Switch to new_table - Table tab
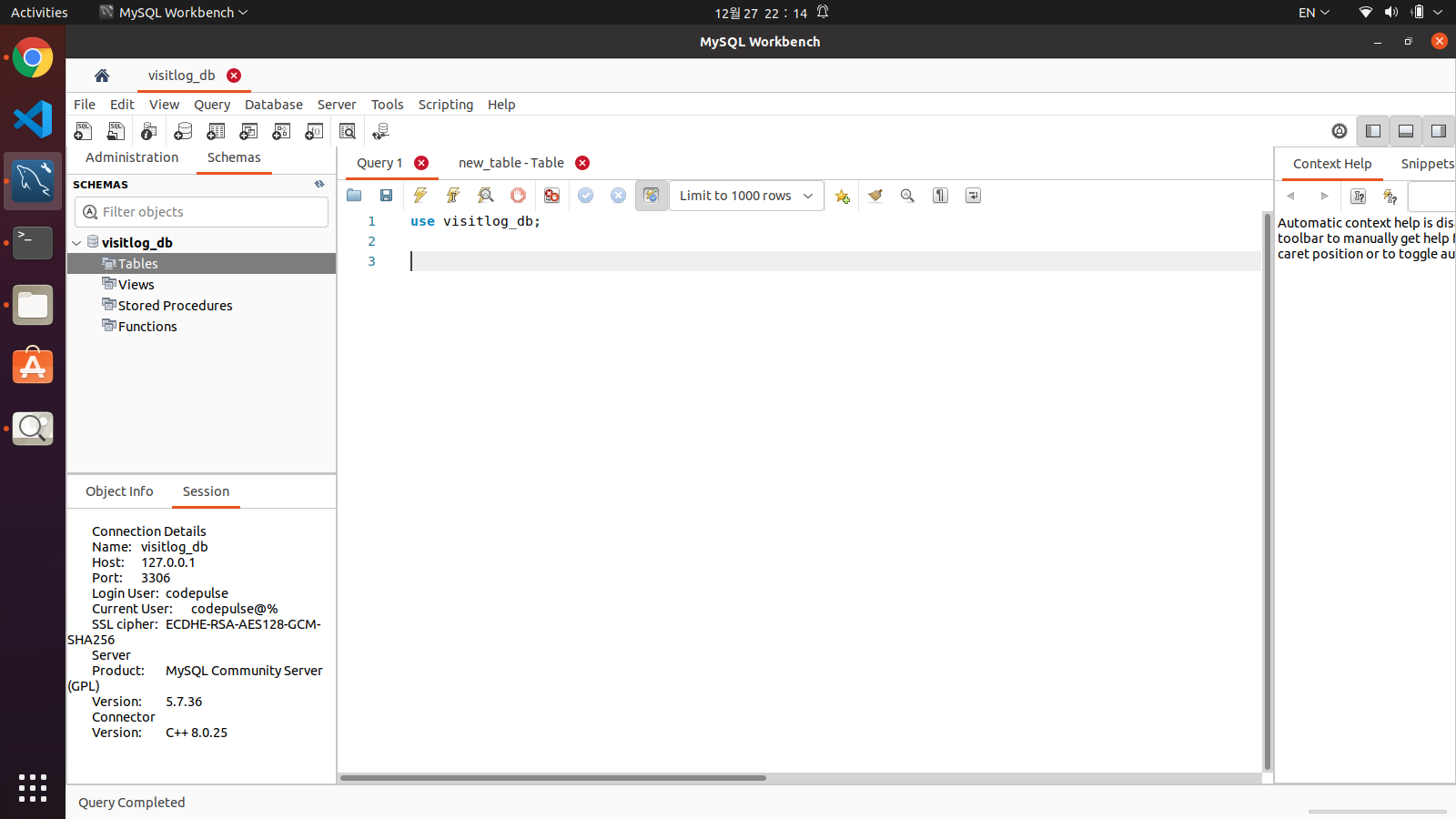The width and height of the screenshot is (1456, 819). [511, 163]
